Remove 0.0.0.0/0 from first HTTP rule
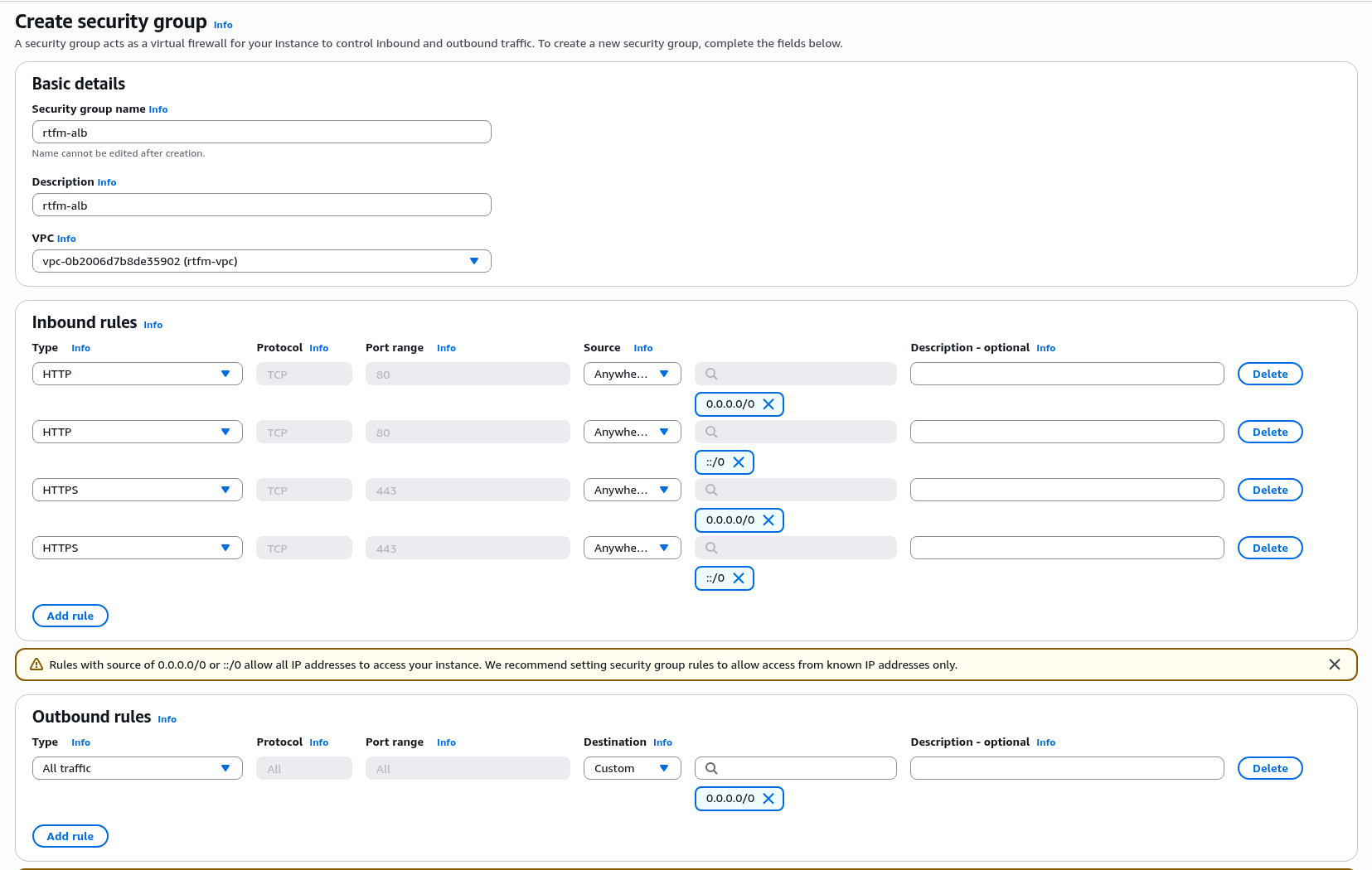Screen dimensions: 1372x870 768,404
